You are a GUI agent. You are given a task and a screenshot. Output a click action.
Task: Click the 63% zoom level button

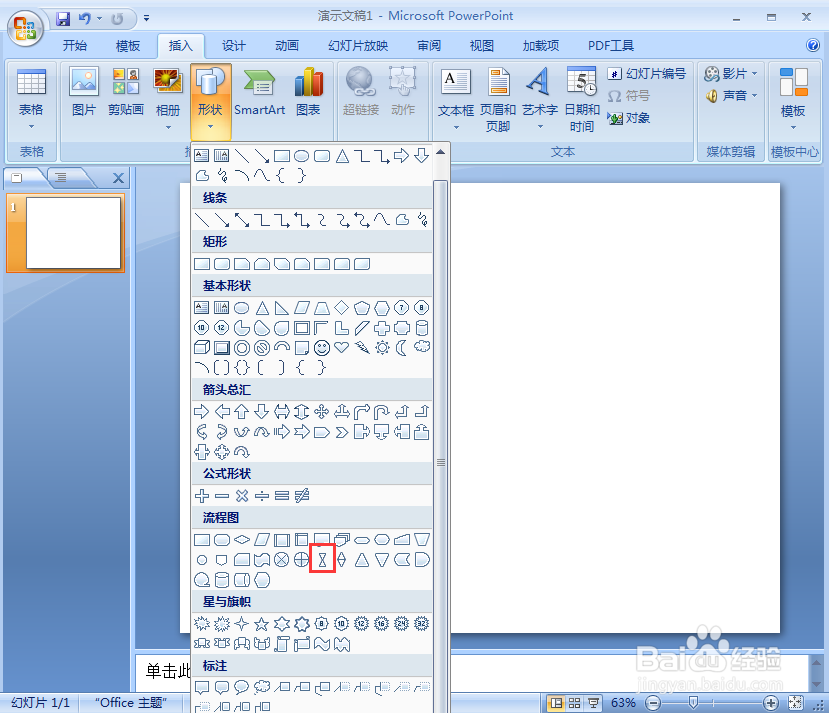623,703
